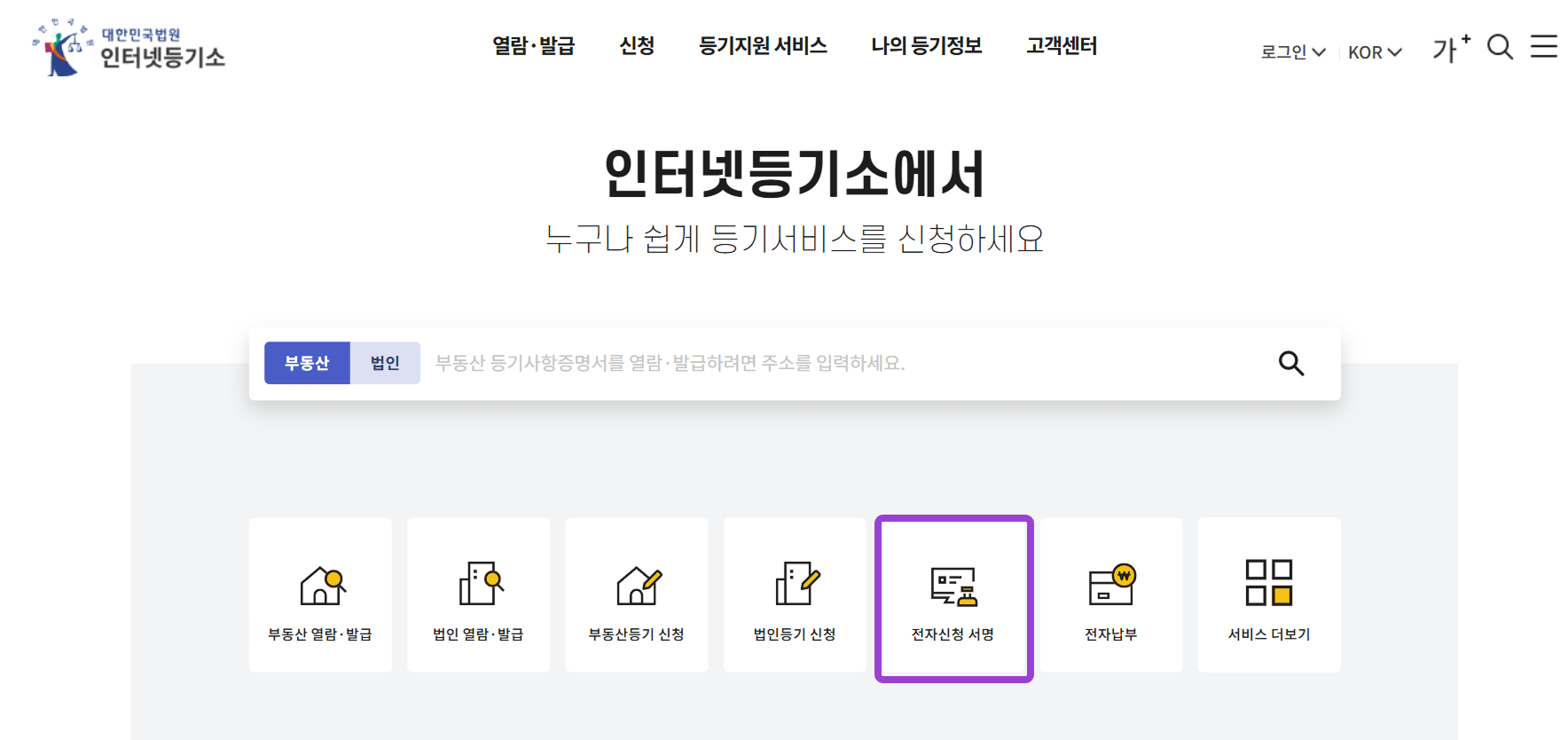Open the 등기지원 서비스 menu

coord(763,45)
